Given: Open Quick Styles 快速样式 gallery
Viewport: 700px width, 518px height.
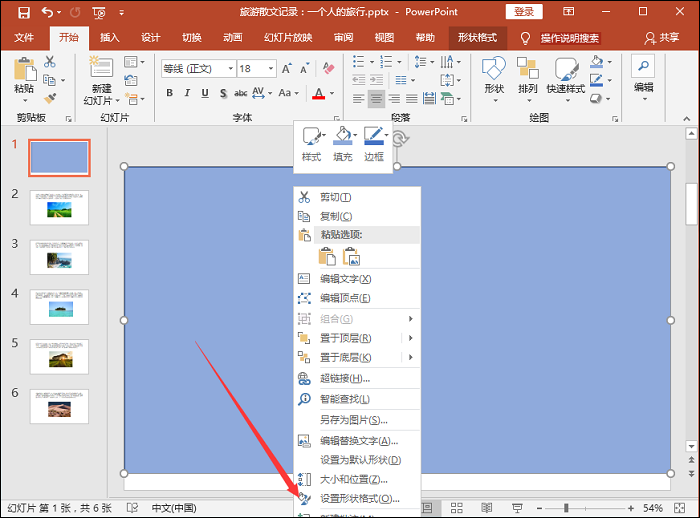Looking at the screenshot, I should [x=566, y=79].
